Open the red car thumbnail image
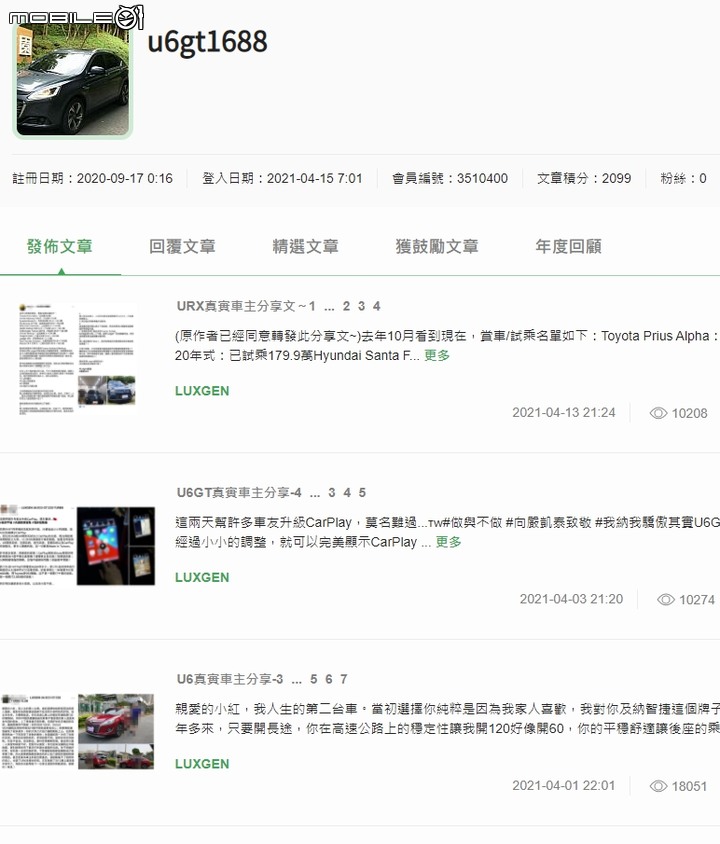720x844 pixels. (77, 732)
